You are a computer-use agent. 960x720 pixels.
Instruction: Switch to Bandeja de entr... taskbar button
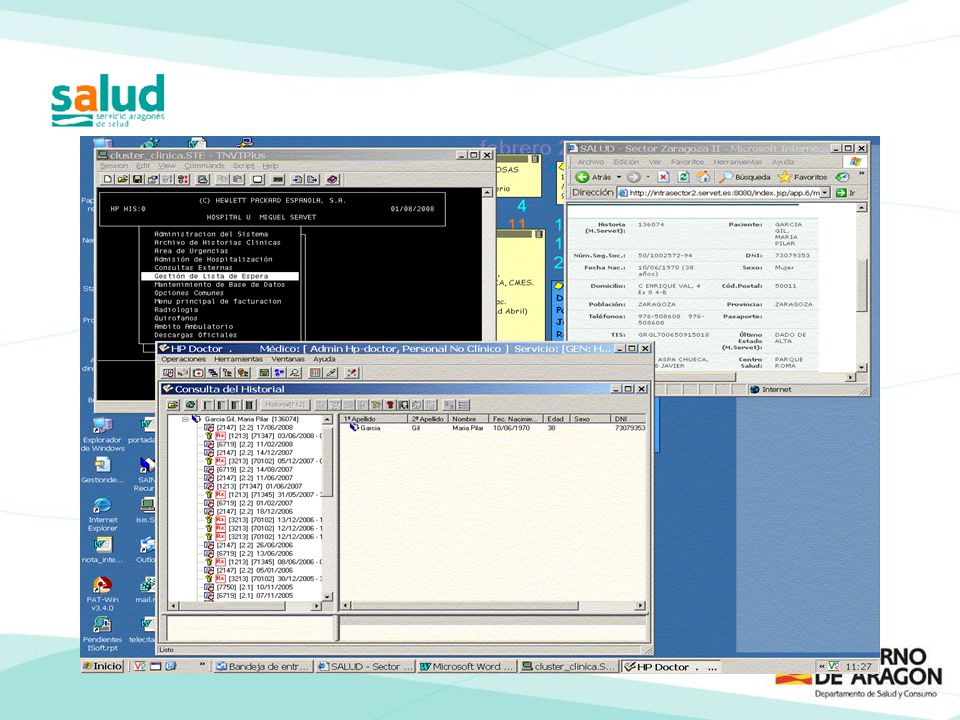pyautogui.click(x=263, y=666)
